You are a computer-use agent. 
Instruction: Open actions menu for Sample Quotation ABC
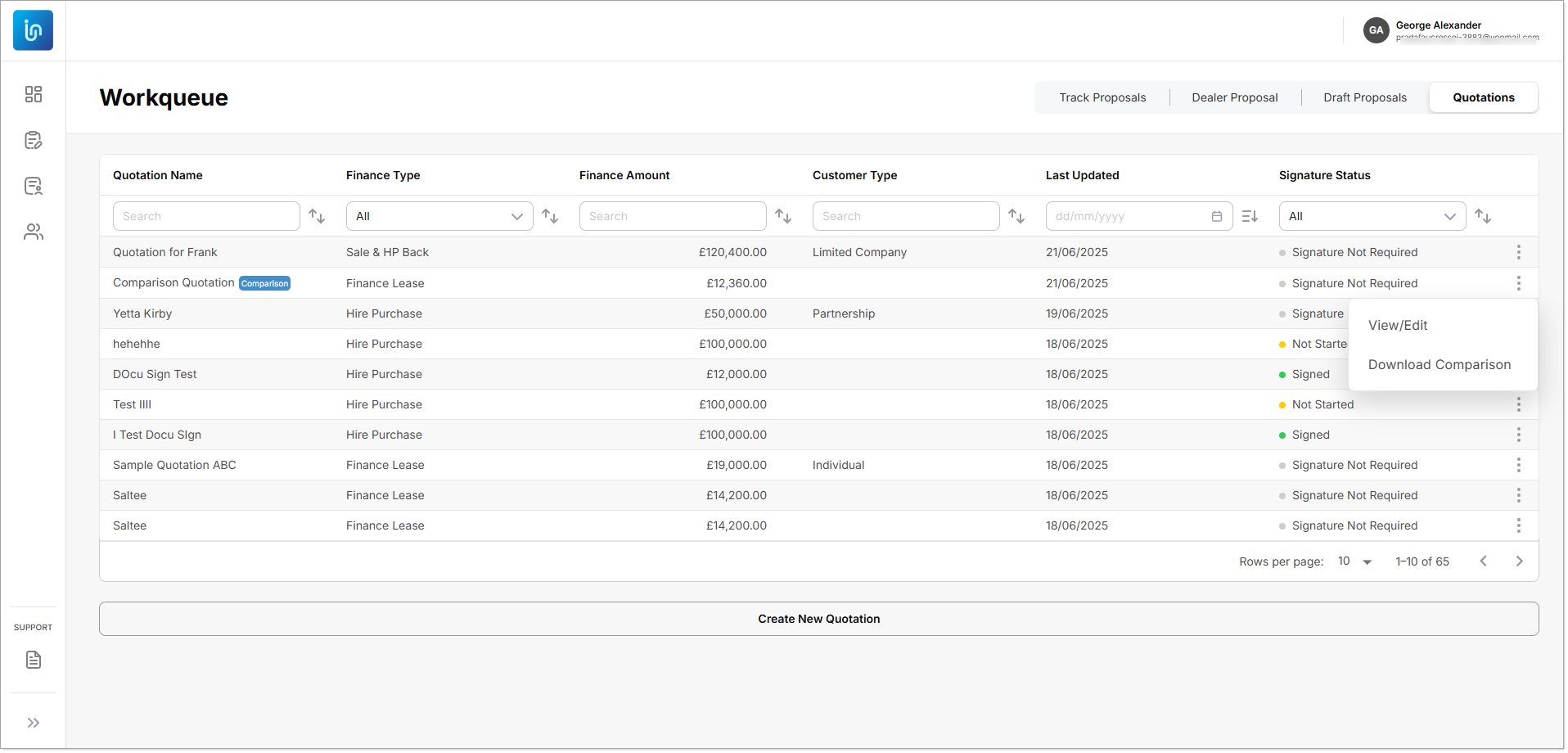pos(1519,465)
